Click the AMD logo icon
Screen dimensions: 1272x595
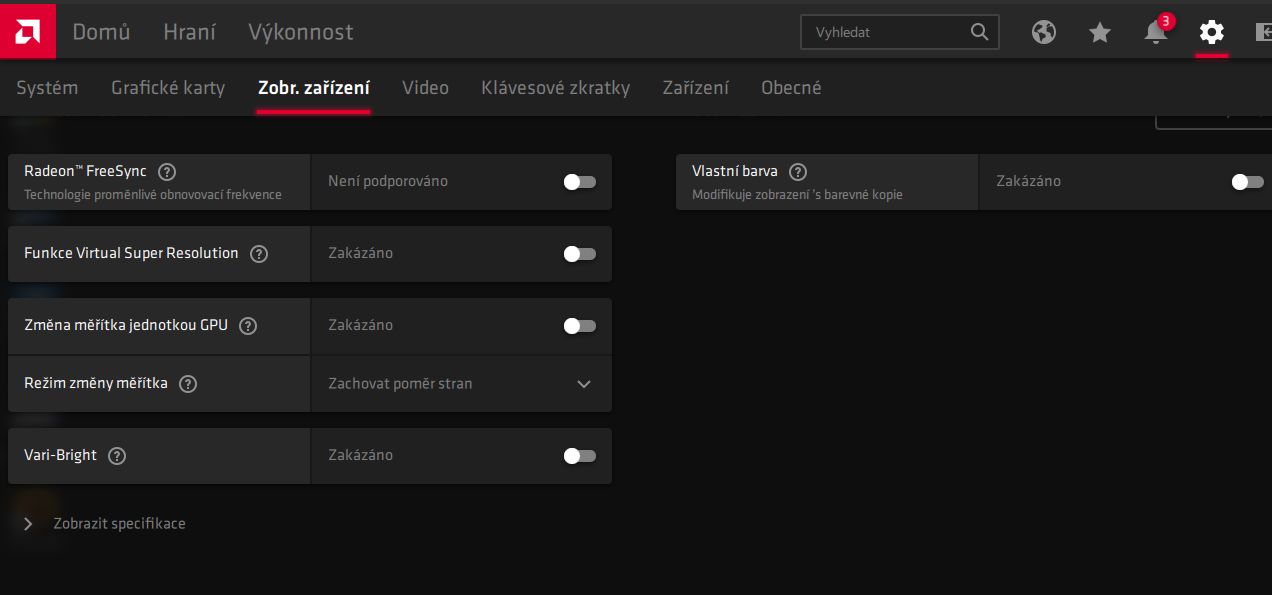[27, 31]
